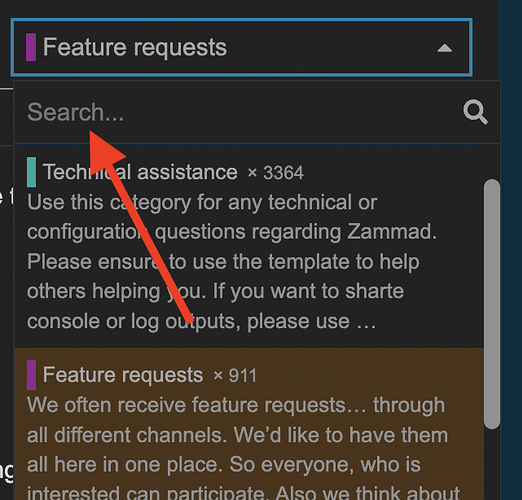The height and width of the screenshot is (500, 522).
Task: Click the teal badge beside Technical assistance
Action: coord(31,172)
